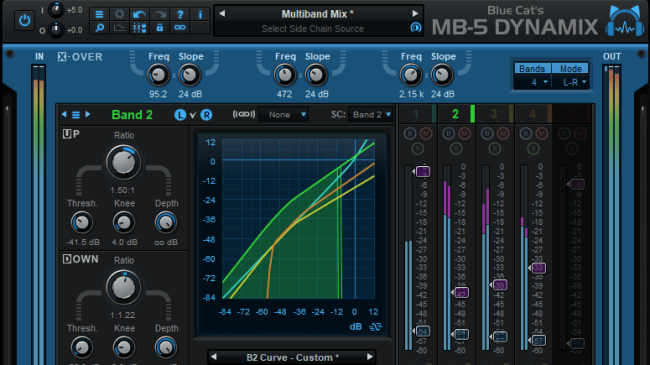Bypass band 4 with B button
The height and width of the screenshot is (365, 650).
pos(526,134)
